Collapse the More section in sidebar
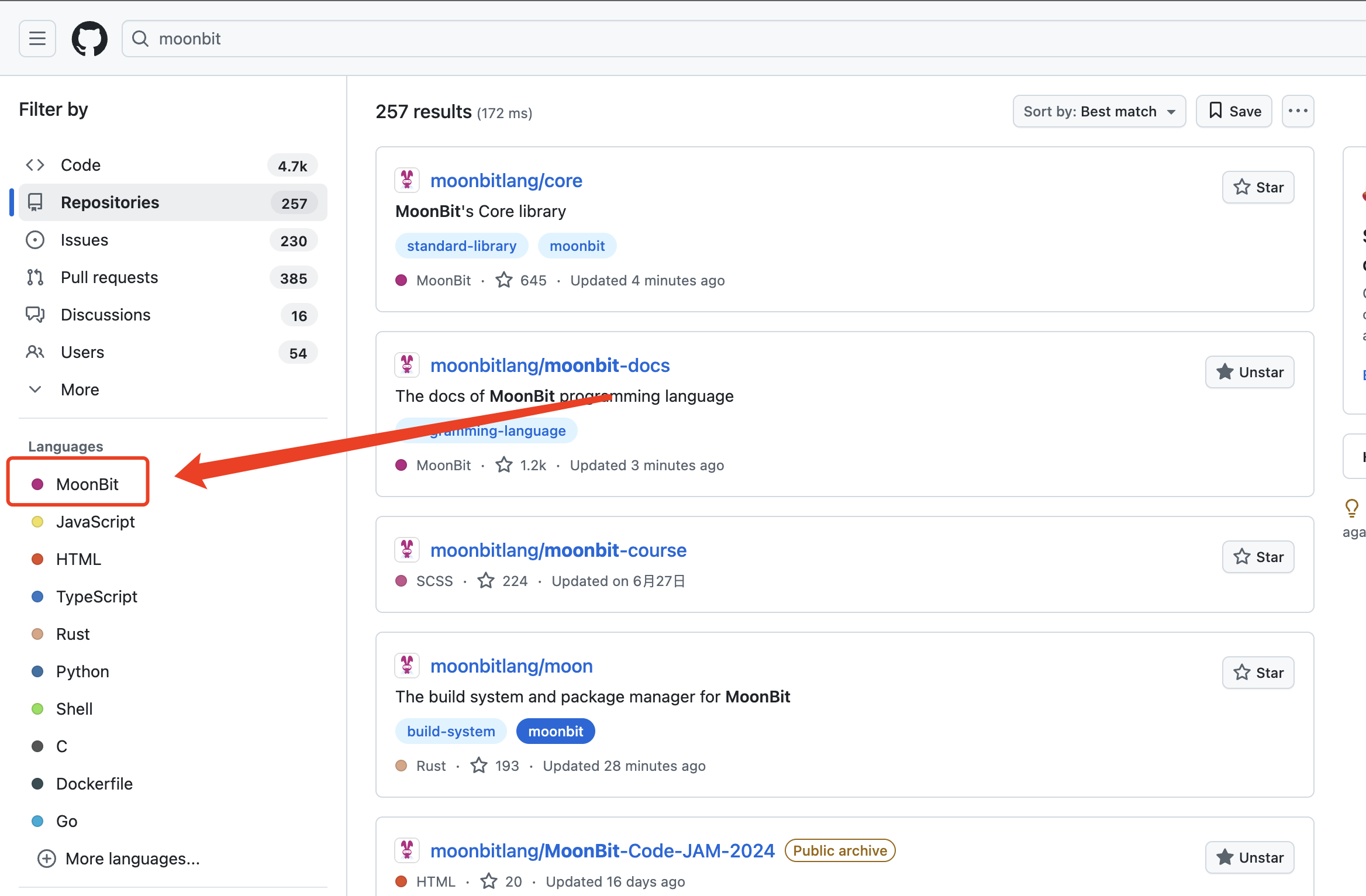The image size is (1366, 896). pyautogui.click(x=35, y=390)
